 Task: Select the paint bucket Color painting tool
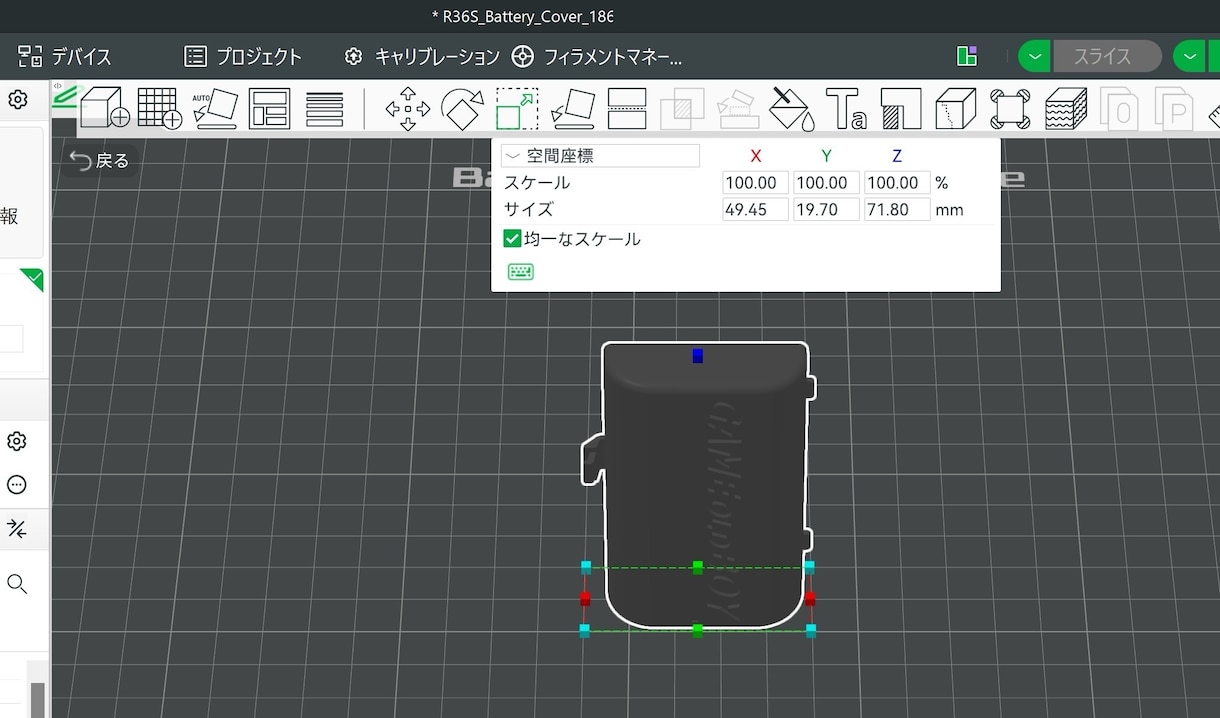coord(792,108)
